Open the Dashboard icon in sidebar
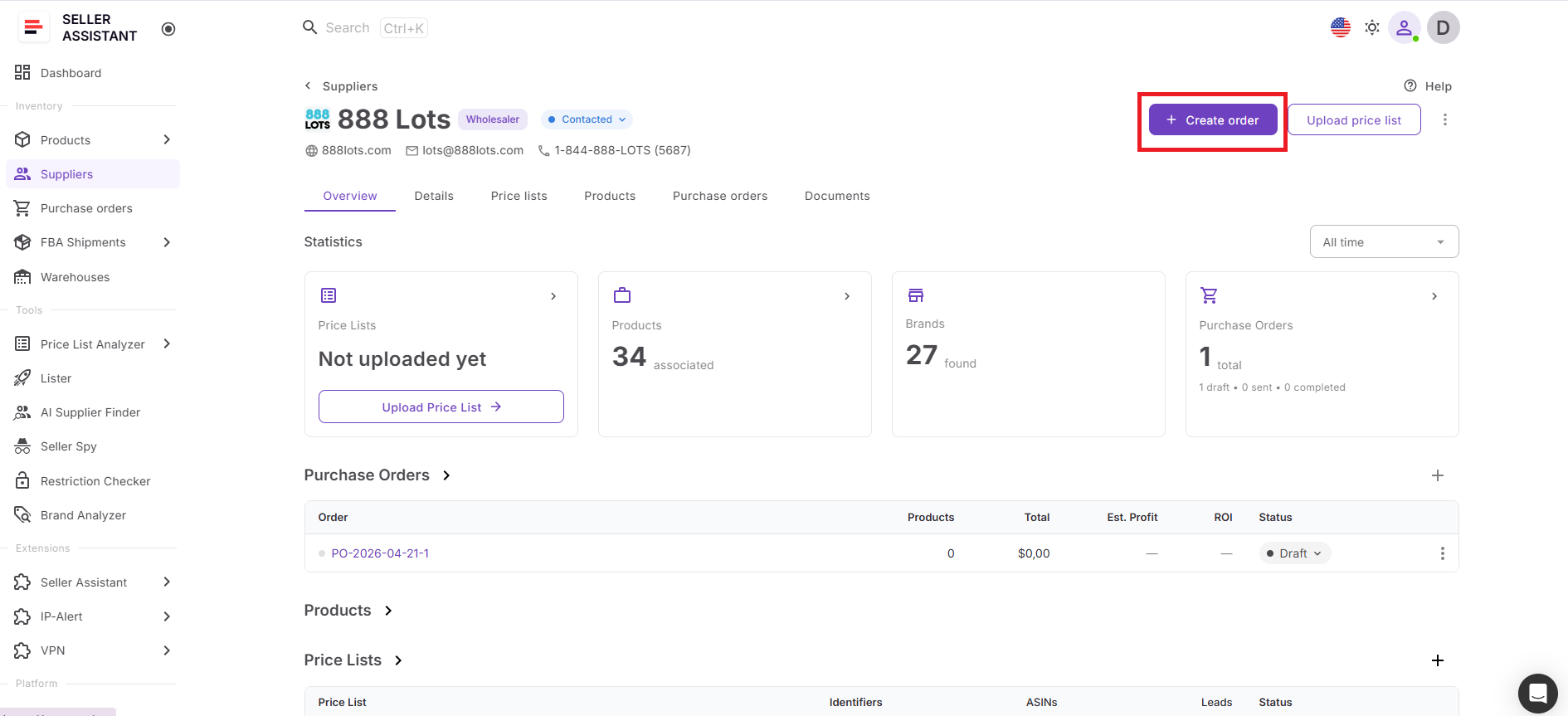The width and height of the screenshot is (1568, 716). pos(22,73)
